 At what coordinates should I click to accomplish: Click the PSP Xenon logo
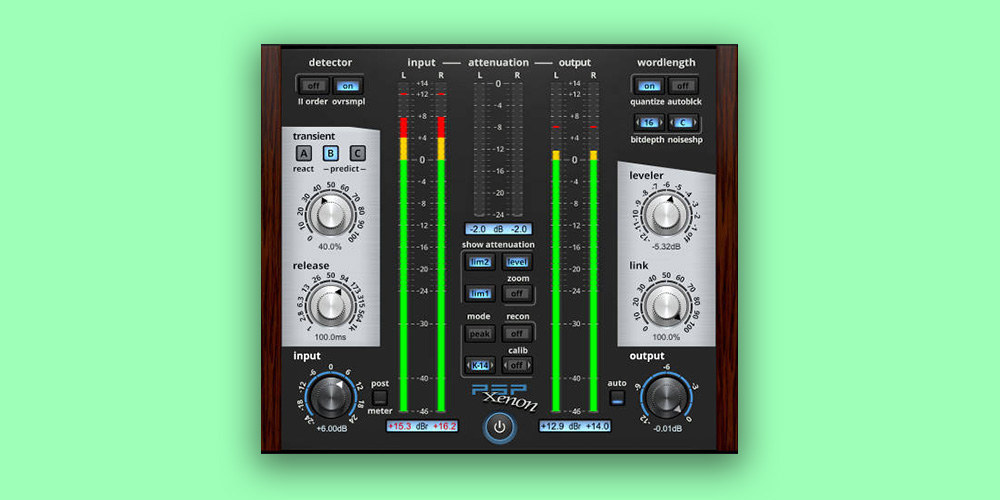click(x=506, y=397)
